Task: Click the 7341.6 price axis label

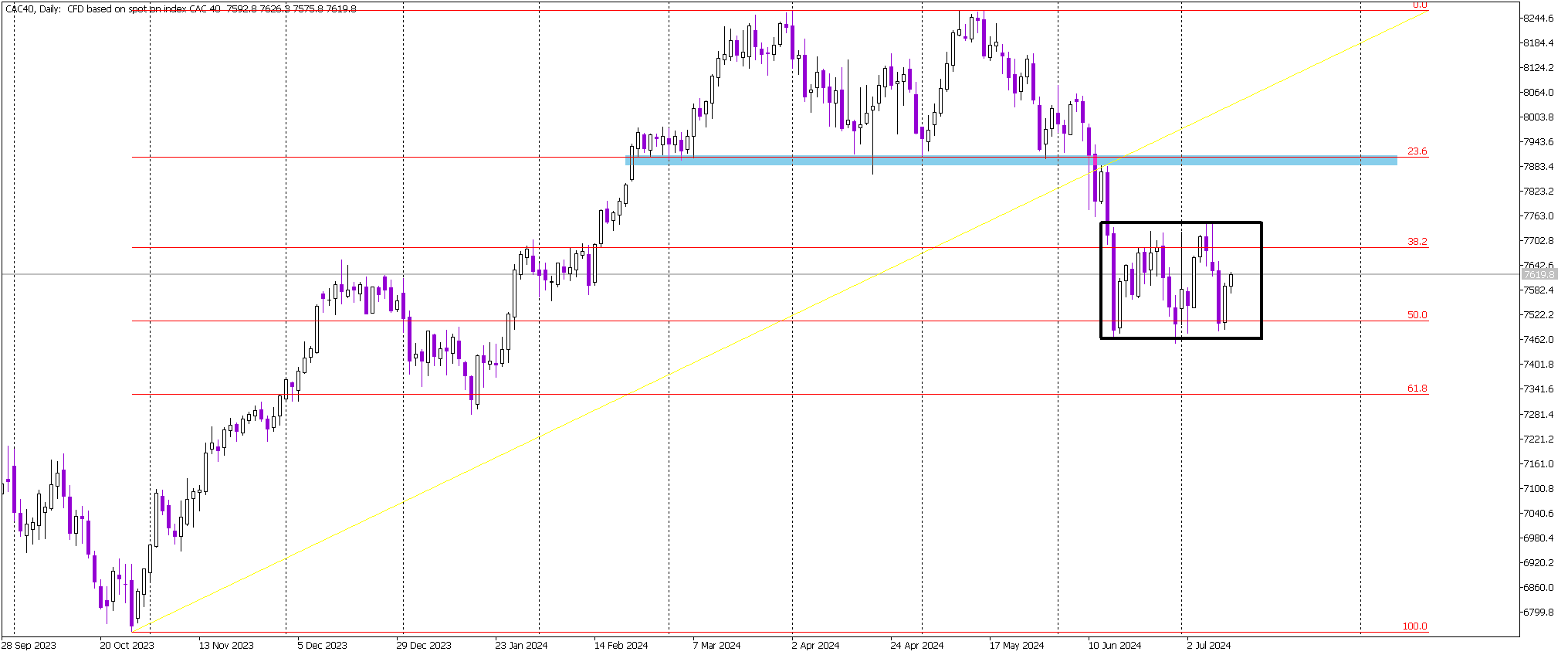Action: [1539, 389]
